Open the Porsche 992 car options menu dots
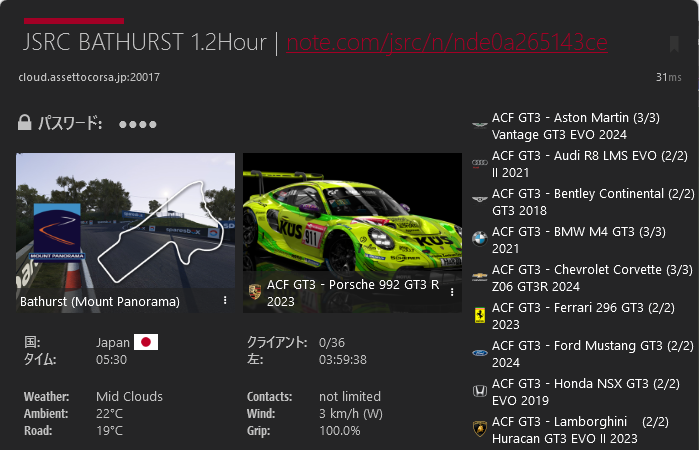Viewport: 699px width, 450px height. (452, 292)
